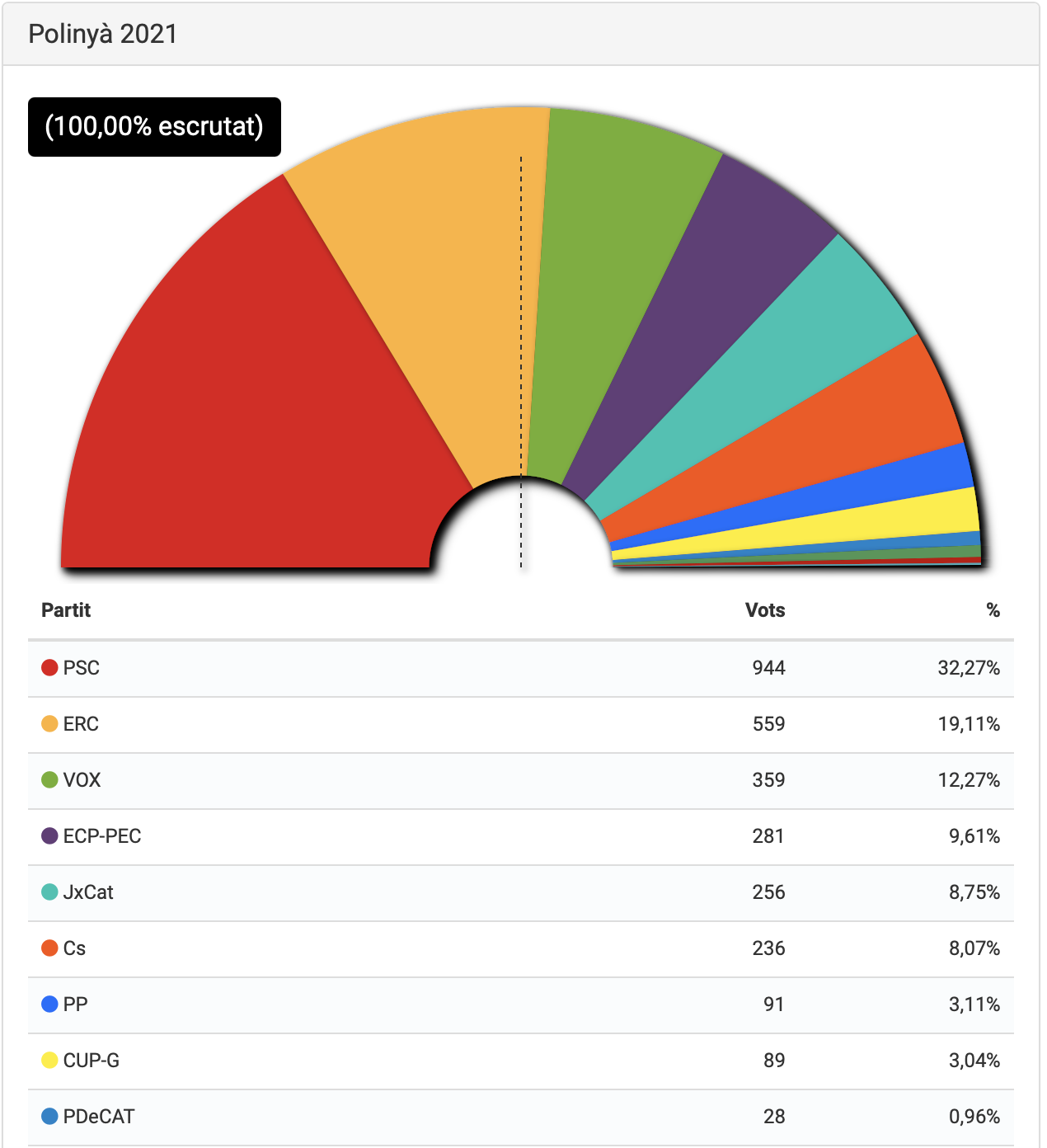Click the purple ECP-PEC legend dot
This screenshot has width=1047, height=1148.
click(x=49, y=835)
